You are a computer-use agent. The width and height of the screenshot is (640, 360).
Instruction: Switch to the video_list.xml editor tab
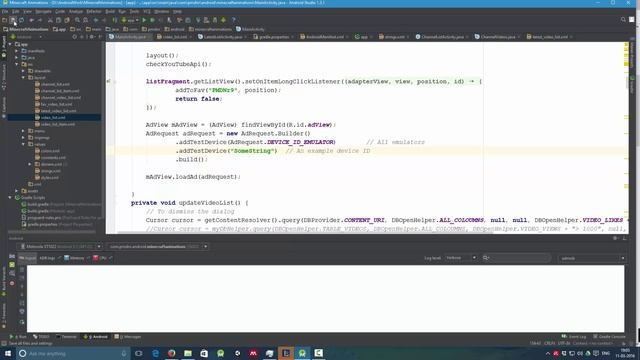click(175, 37)
